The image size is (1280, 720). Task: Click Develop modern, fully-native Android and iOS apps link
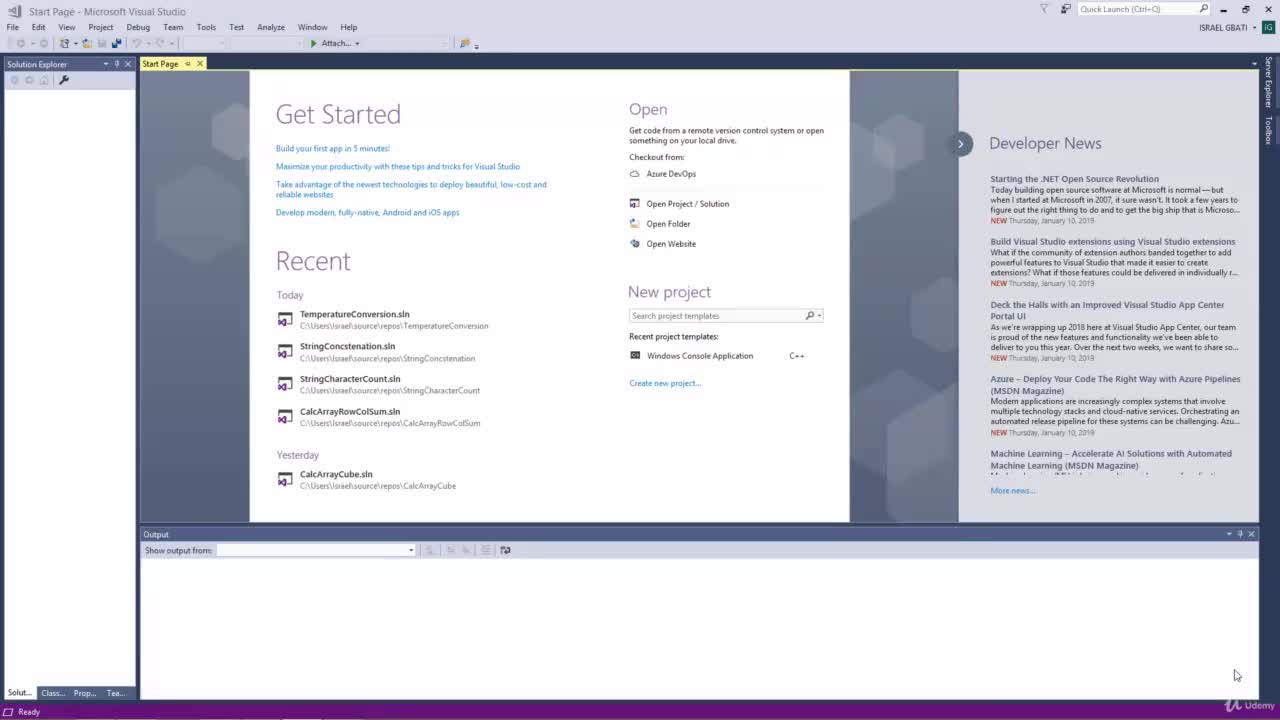point(368,213)
